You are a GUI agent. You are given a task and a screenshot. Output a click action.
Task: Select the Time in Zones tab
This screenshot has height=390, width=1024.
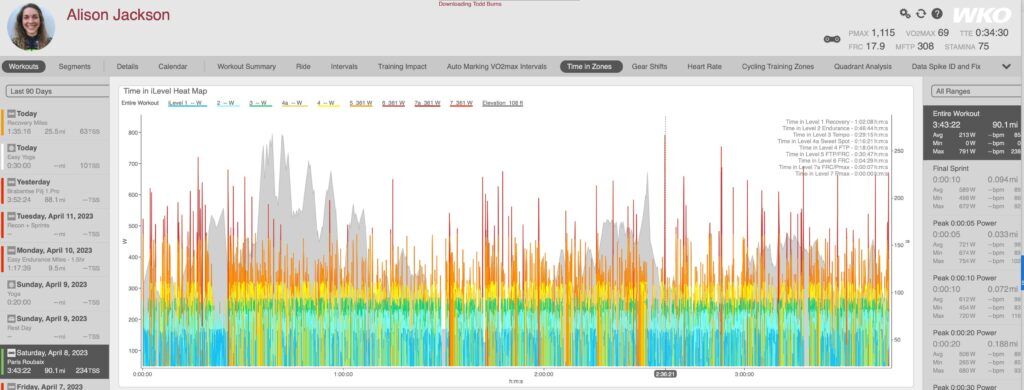click(591, 67)
